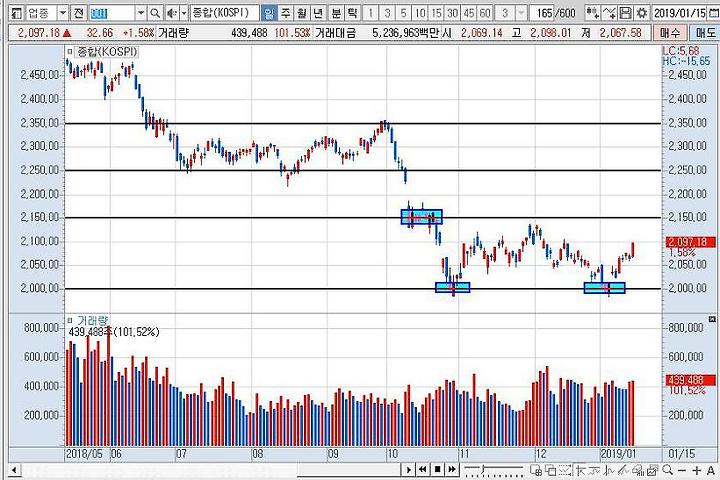
Task: Click the play arrow button in bottom bar
Action: 408,470
